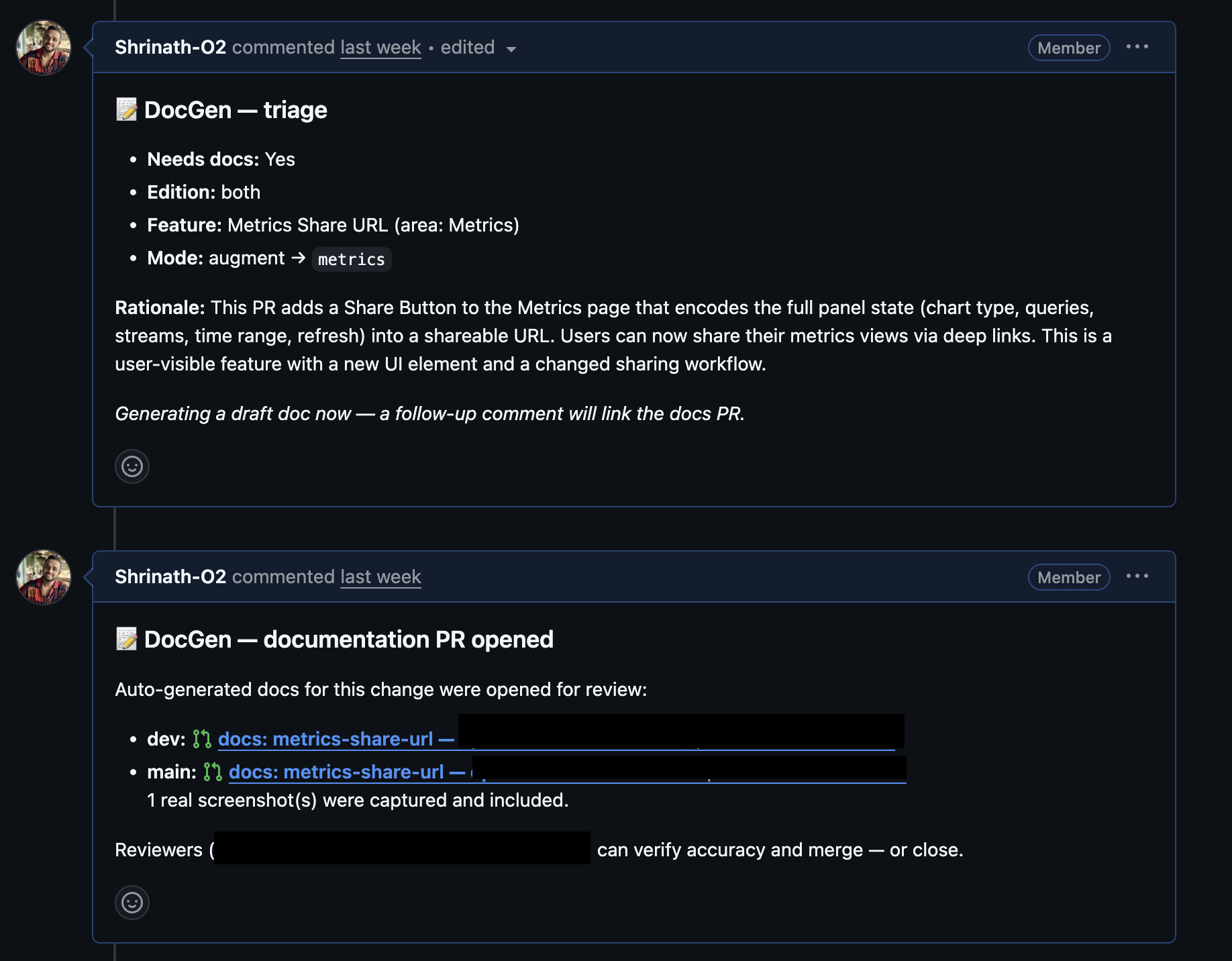The image size is (1232, 961).
Task: Add emoji reaction to documentation PR comment
Action: point(132,903)
